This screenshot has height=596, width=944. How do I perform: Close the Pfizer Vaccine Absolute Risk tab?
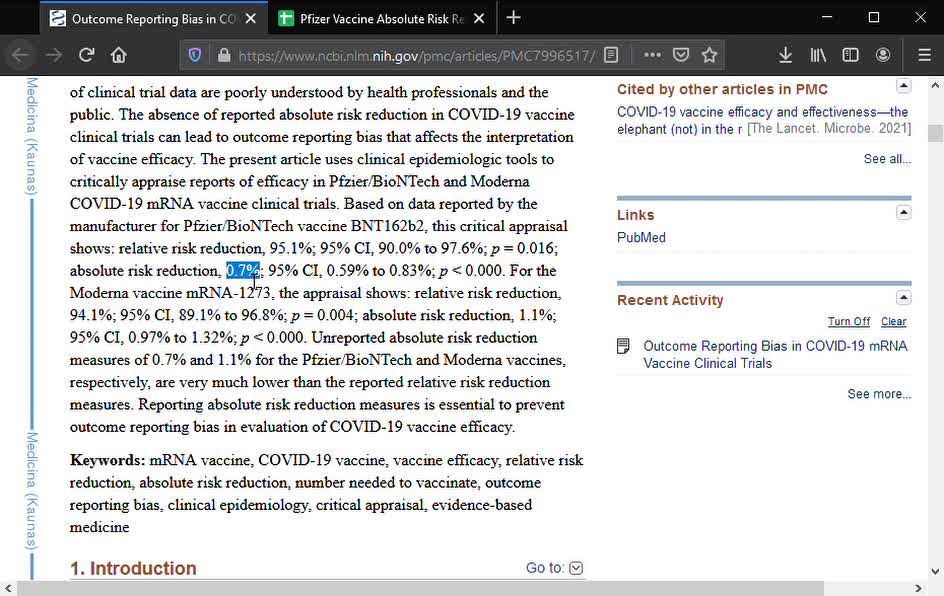click(x=479, y=19)
